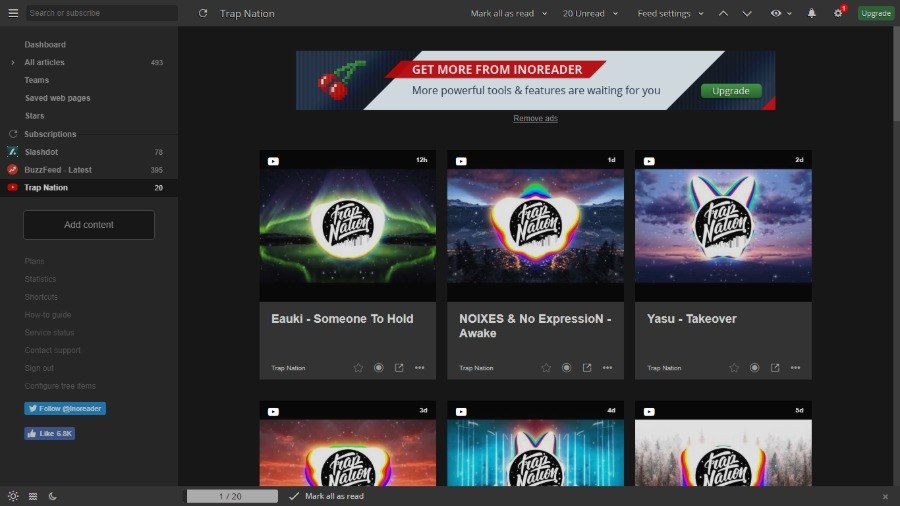Mark Yasu - Takeover as read
This screenshot has height=506, width=900.
(754, 368)
